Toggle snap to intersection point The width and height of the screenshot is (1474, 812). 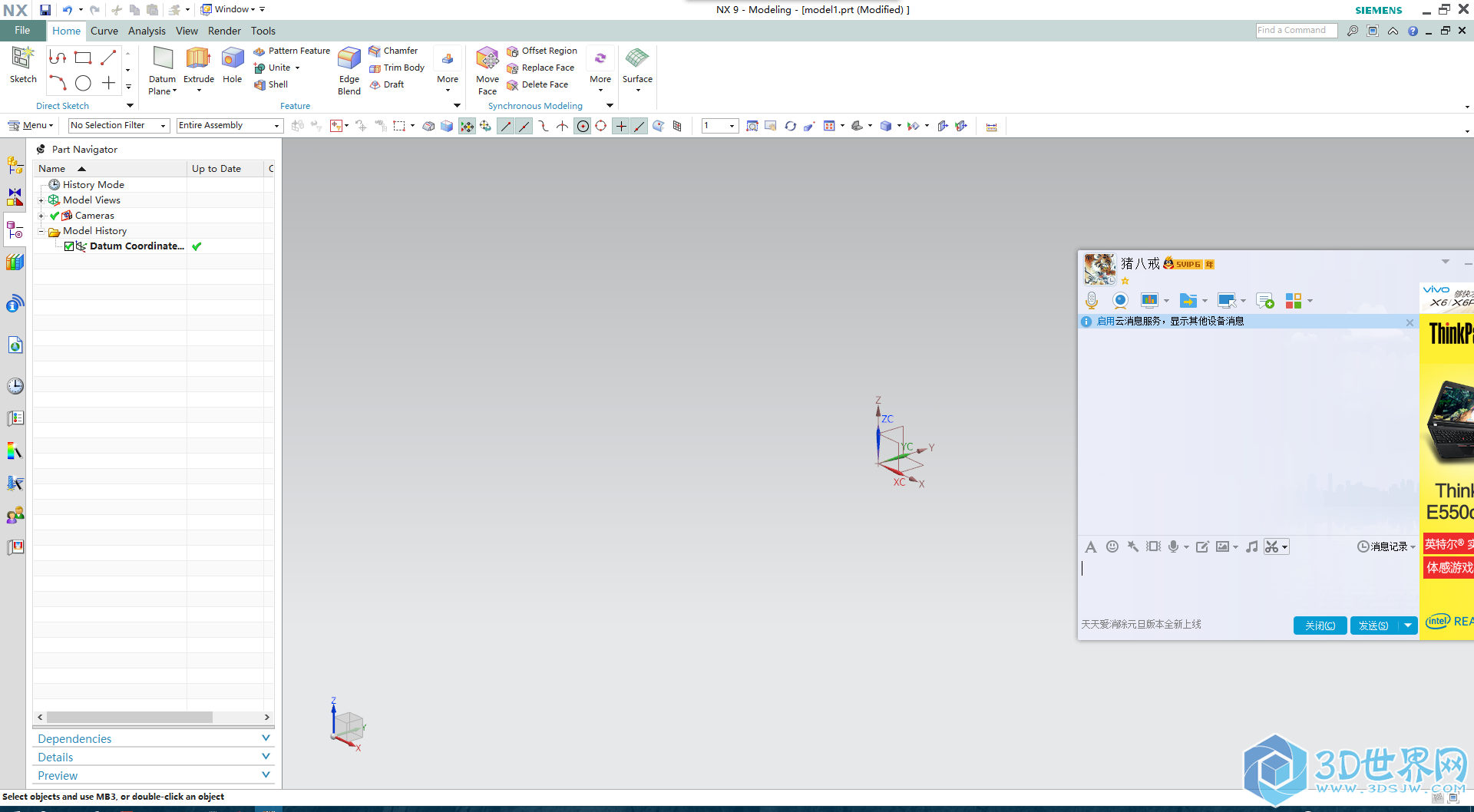tap(563, 126)
